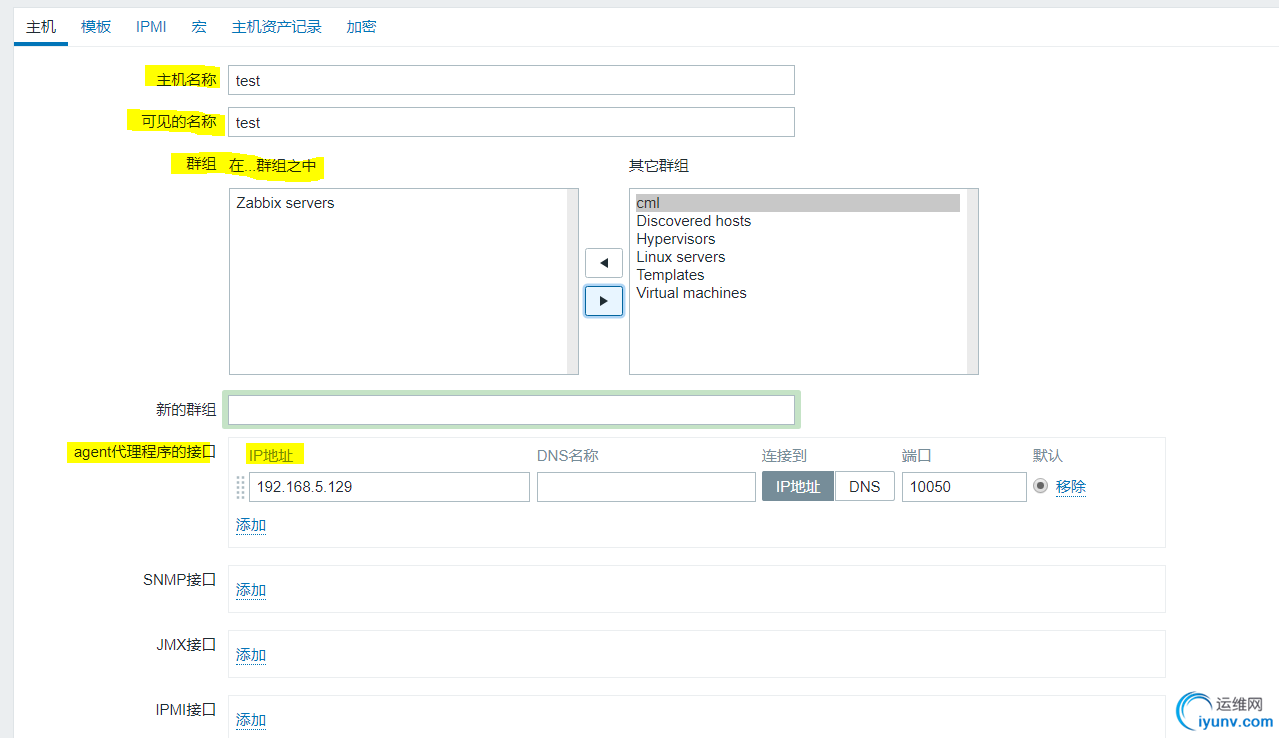Image resolution: width=1279 pixels, height=738 pixels.
Task: Click 添加 for SNMP接口
Action: pyautogui.click(x=251, y=590)
